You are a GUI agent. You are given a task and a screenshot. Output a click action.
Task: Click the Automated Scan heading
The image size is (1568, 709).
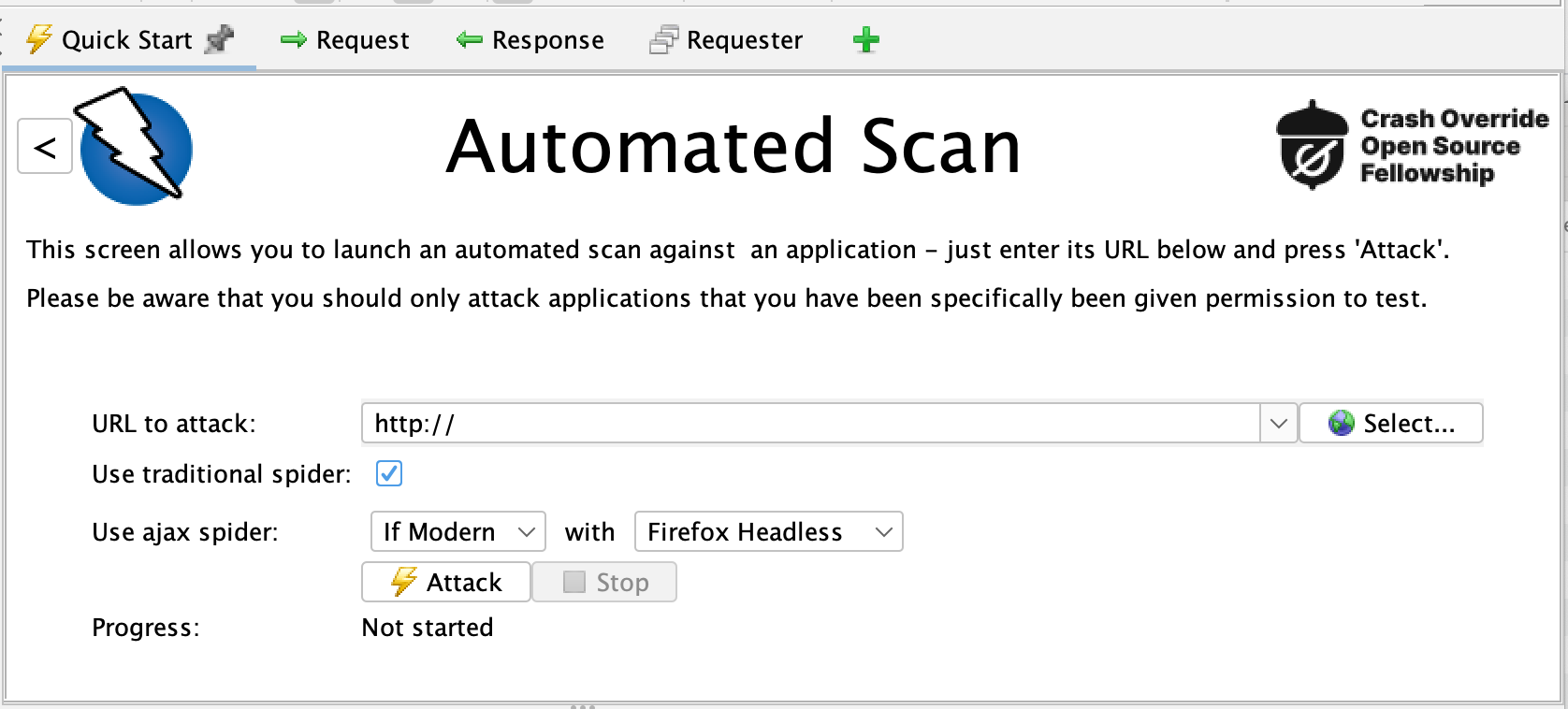(x=733, y=147)
